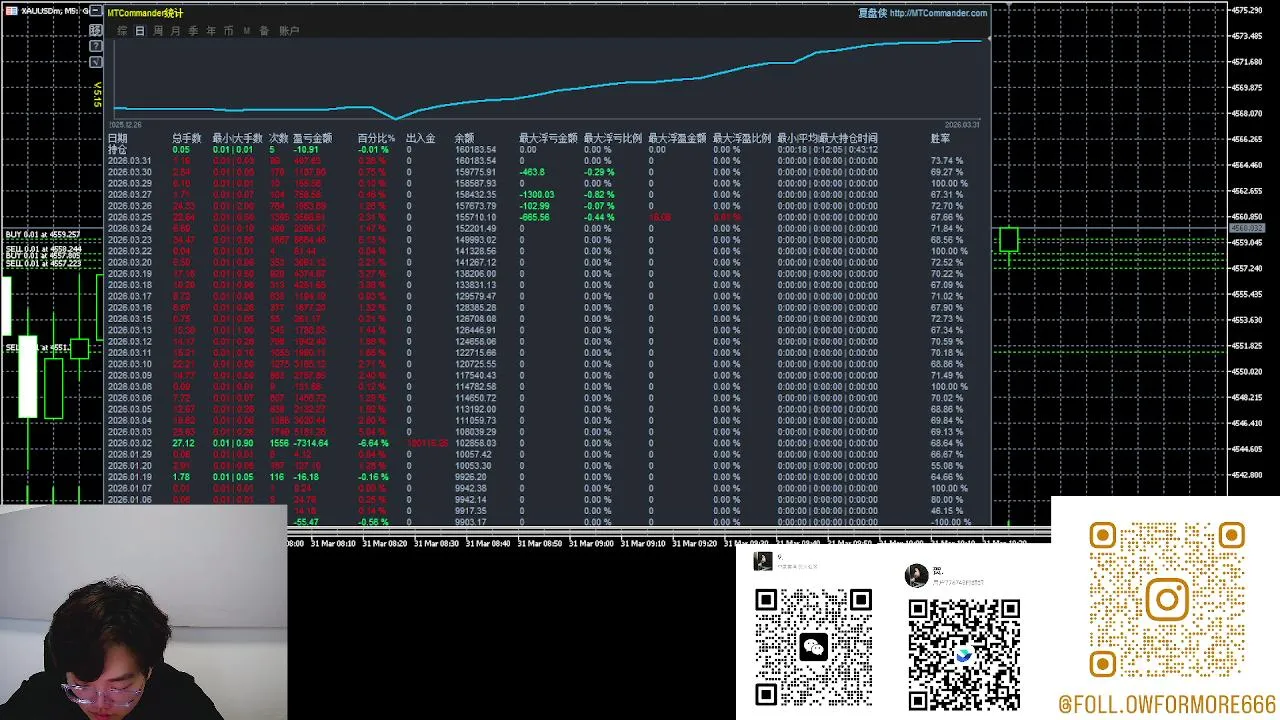Select the 周 weekly tab
This screenshot has width=1280, height=720.
point(158,31)
